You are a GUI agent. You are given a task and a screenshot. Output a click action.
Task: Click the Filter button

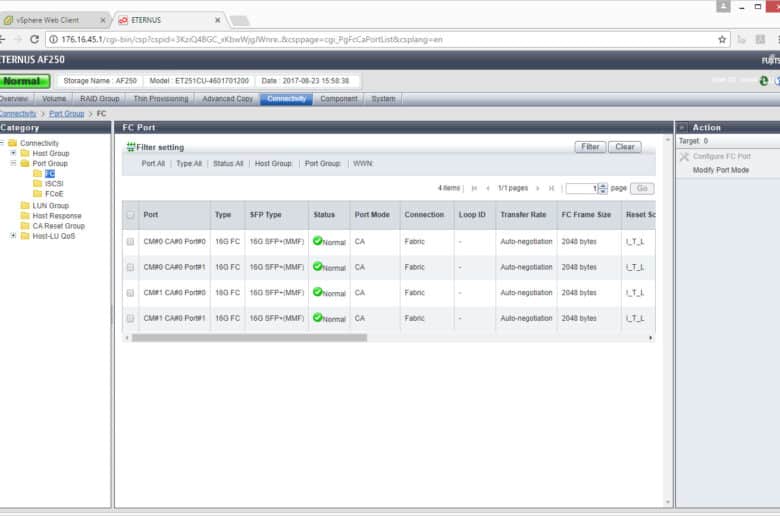590,147
